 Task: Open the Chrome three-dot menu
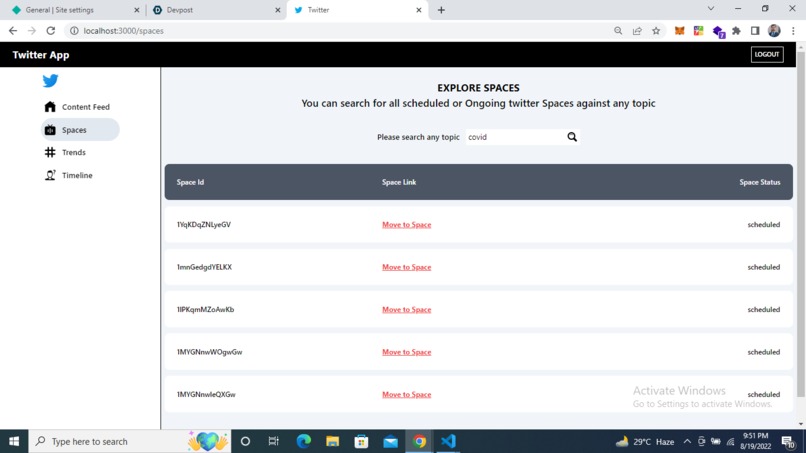pyautogui.click(x=793, y=31)
